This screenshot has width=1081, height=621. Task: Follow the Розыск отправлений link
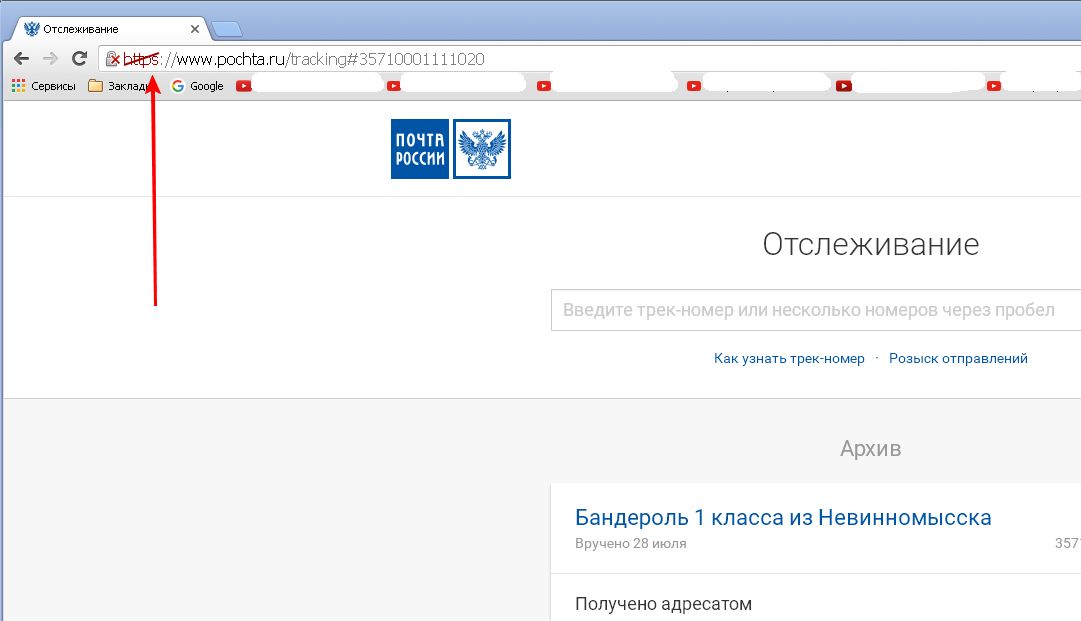click(958, 358)
